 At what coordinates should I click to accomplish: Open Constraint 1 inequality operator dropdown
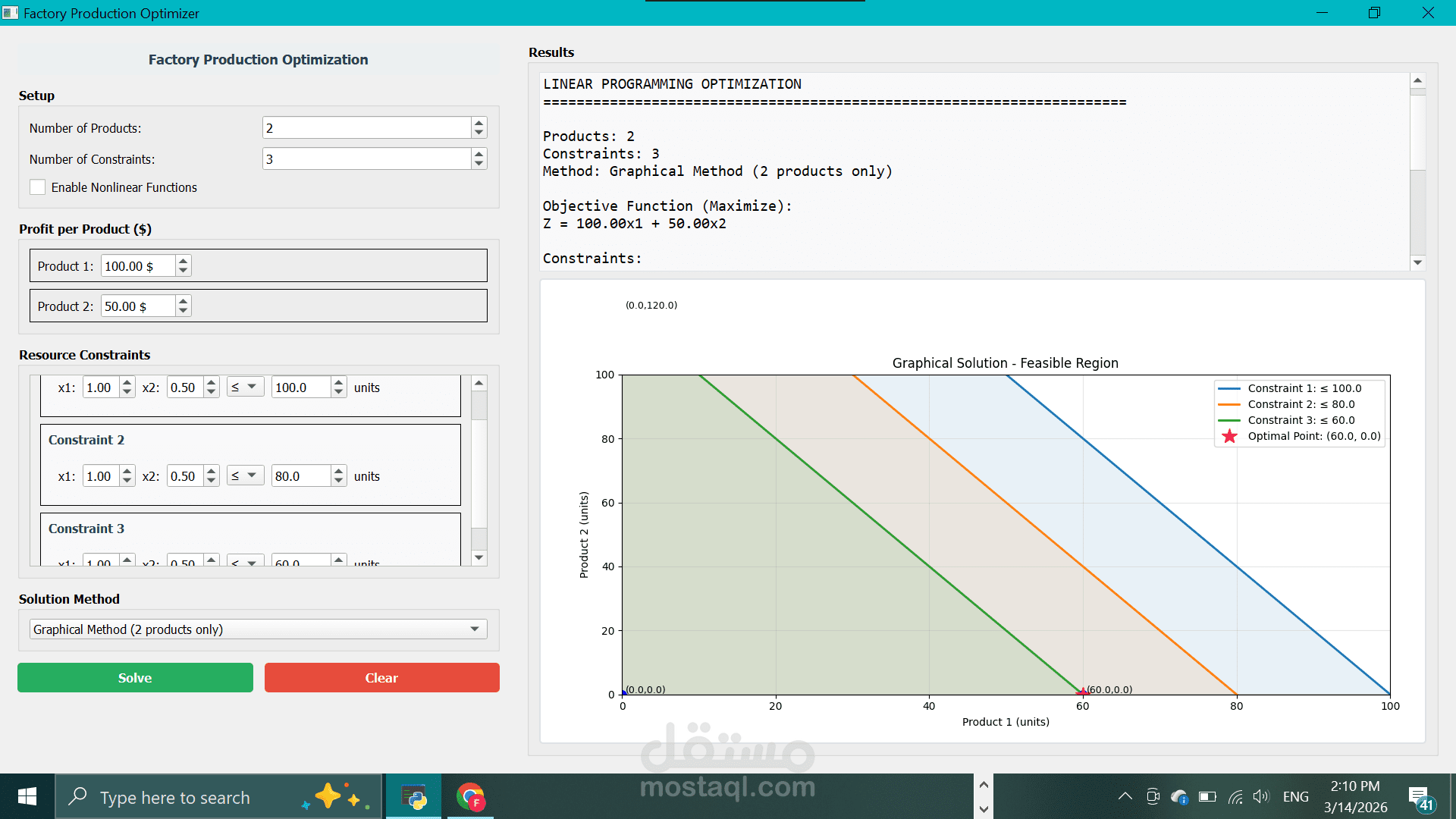(x=246, y=387)
